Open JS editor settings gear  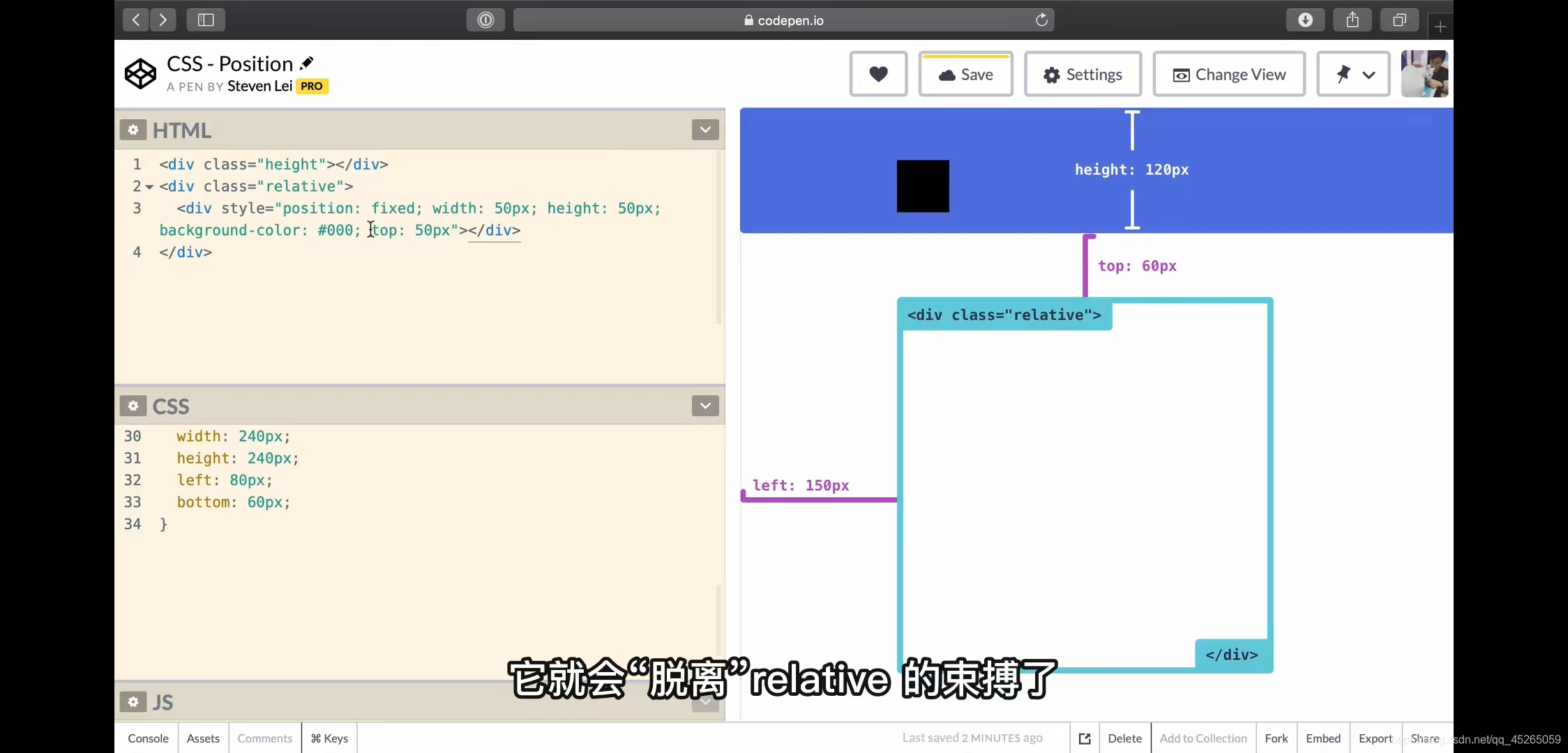pos(133,701)
